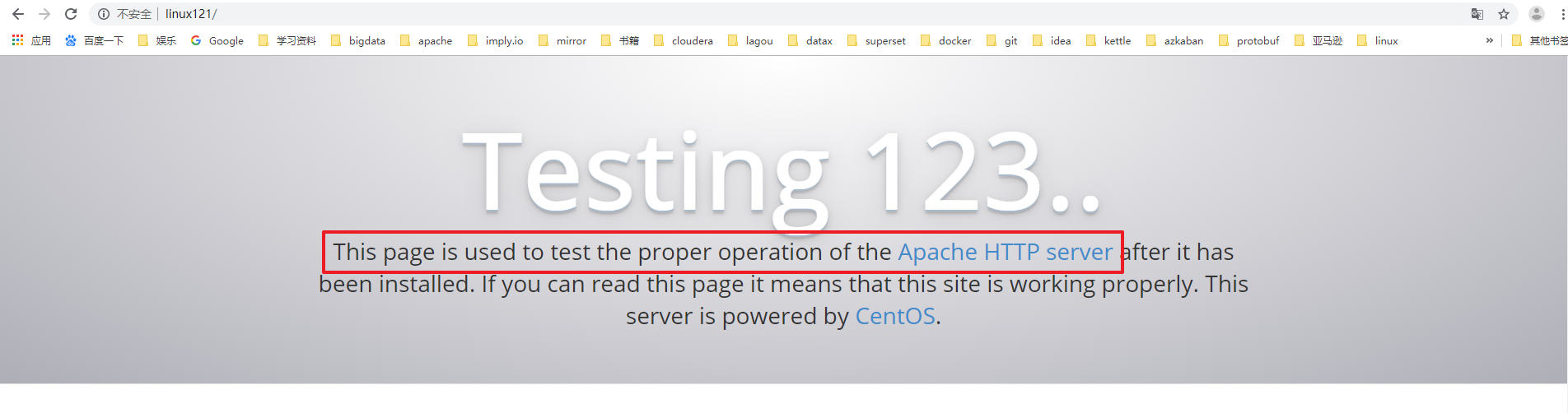Screen dimensions: 1568x413
Task: Open the git bookmark folder
Action: (1002, 40)
